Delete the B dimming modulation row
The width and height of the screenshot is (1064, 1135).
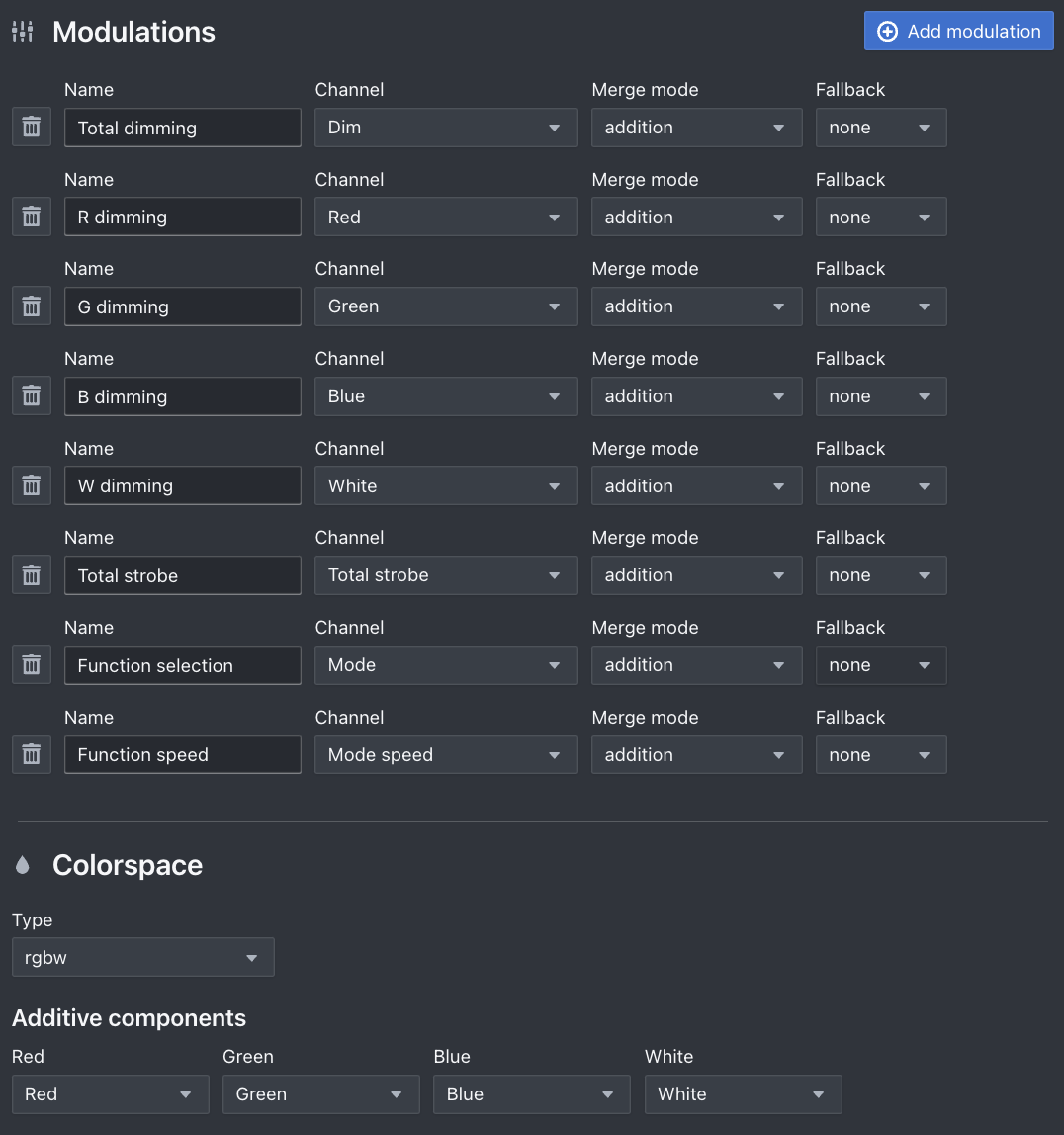point(32,396)
